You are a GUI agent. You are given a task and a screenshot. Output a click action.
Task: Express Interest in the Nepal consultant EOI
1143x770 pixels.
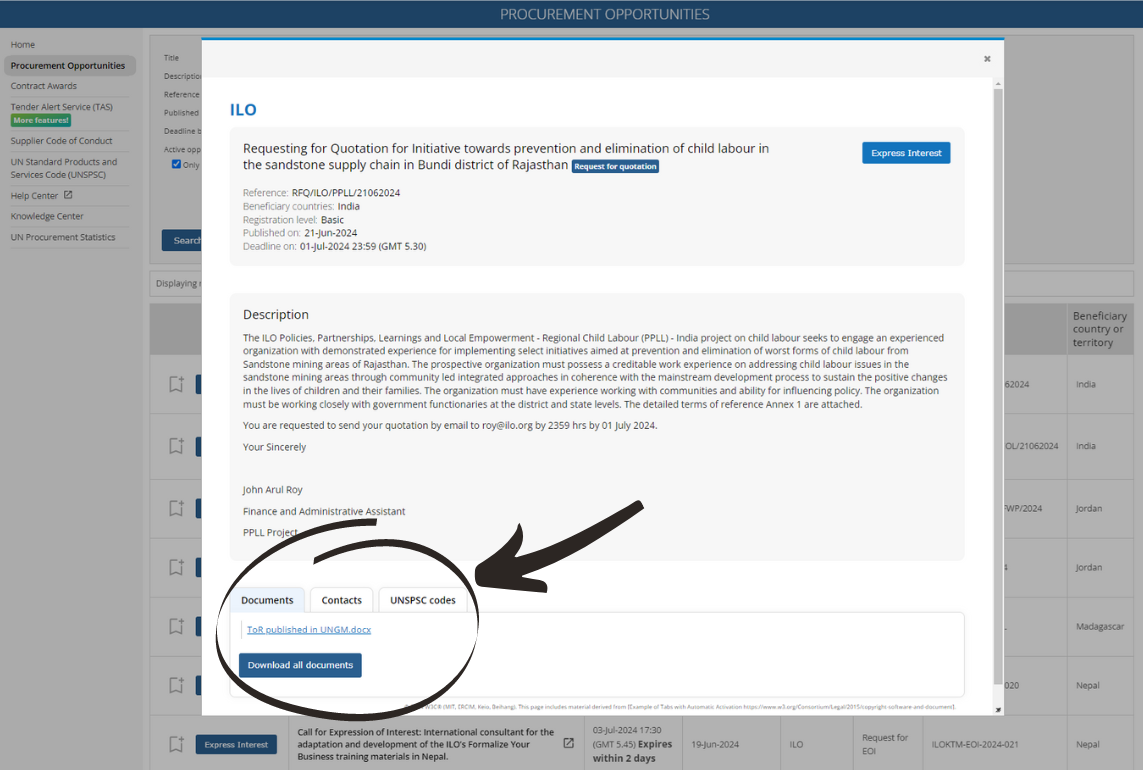[236, 744]
